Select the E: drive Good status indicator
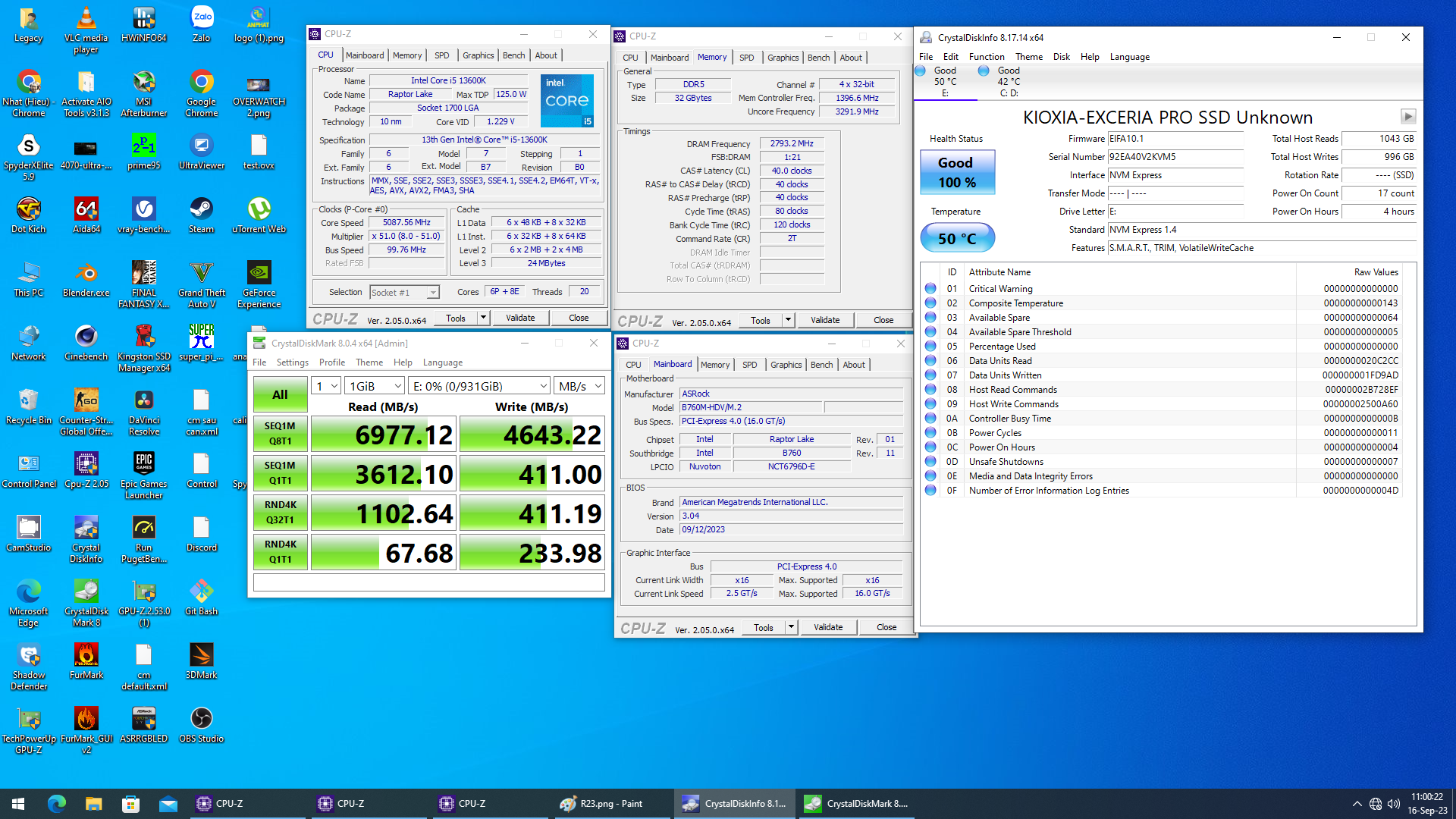The height and width of the screenshot is (819, 1456). click(x=938, y=81)
